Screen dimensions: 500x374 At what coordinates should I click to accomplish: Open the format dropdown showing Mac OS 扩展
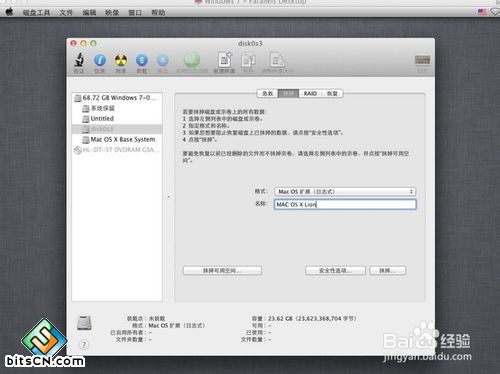click(x=345, y=191)
